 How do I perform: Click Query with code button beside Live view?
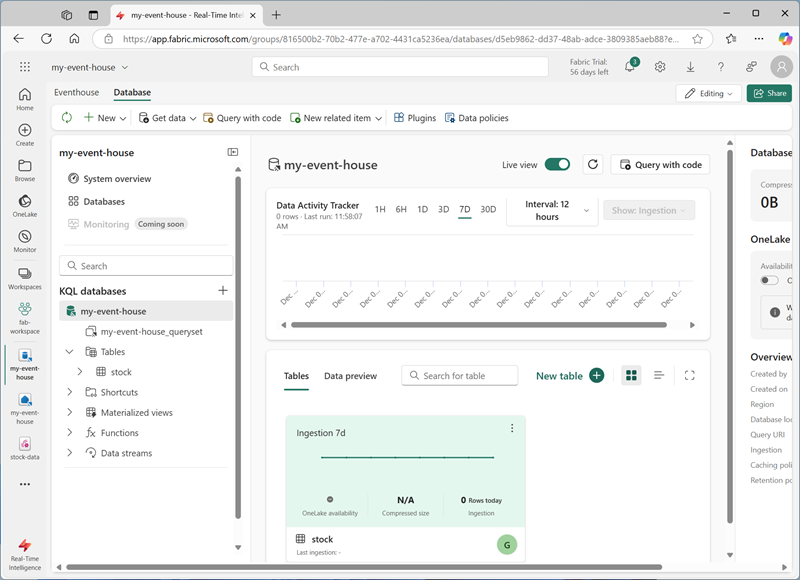(x=660, y=164)
